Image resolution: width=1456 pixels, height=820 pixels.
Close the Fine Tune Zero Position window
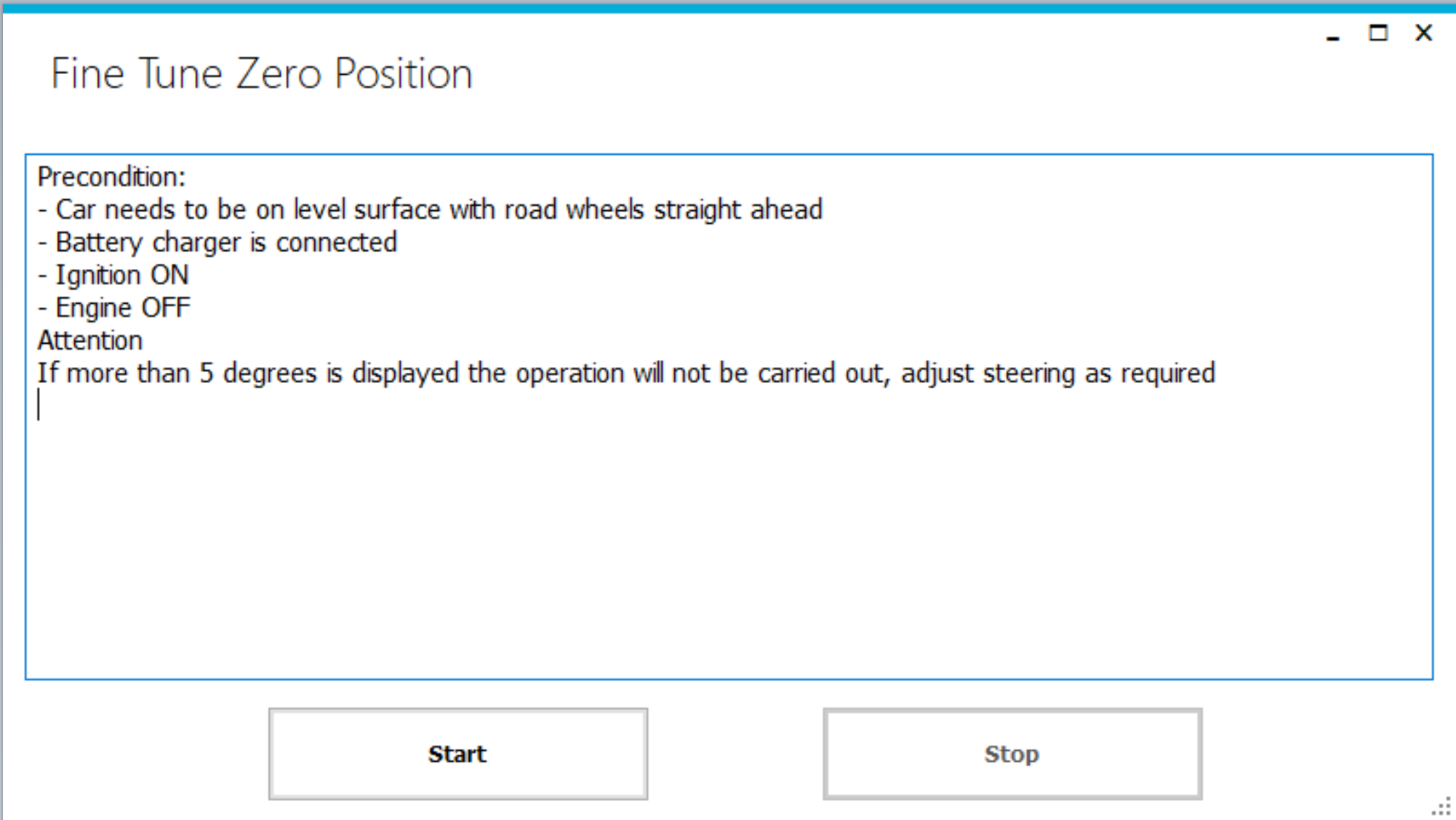point(1423,33)
